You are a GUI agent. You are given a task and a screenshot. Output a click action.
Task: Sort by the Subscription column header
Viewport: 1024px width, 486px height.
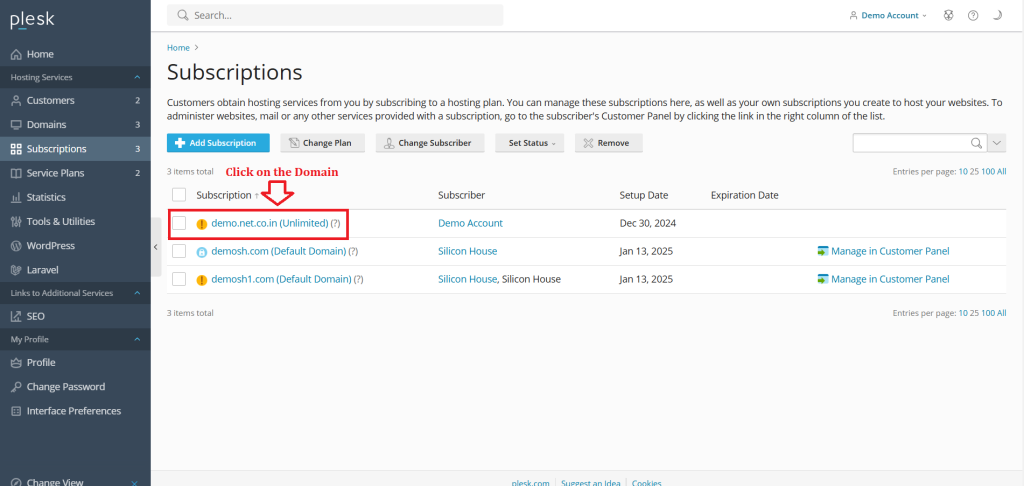(223, 195)
